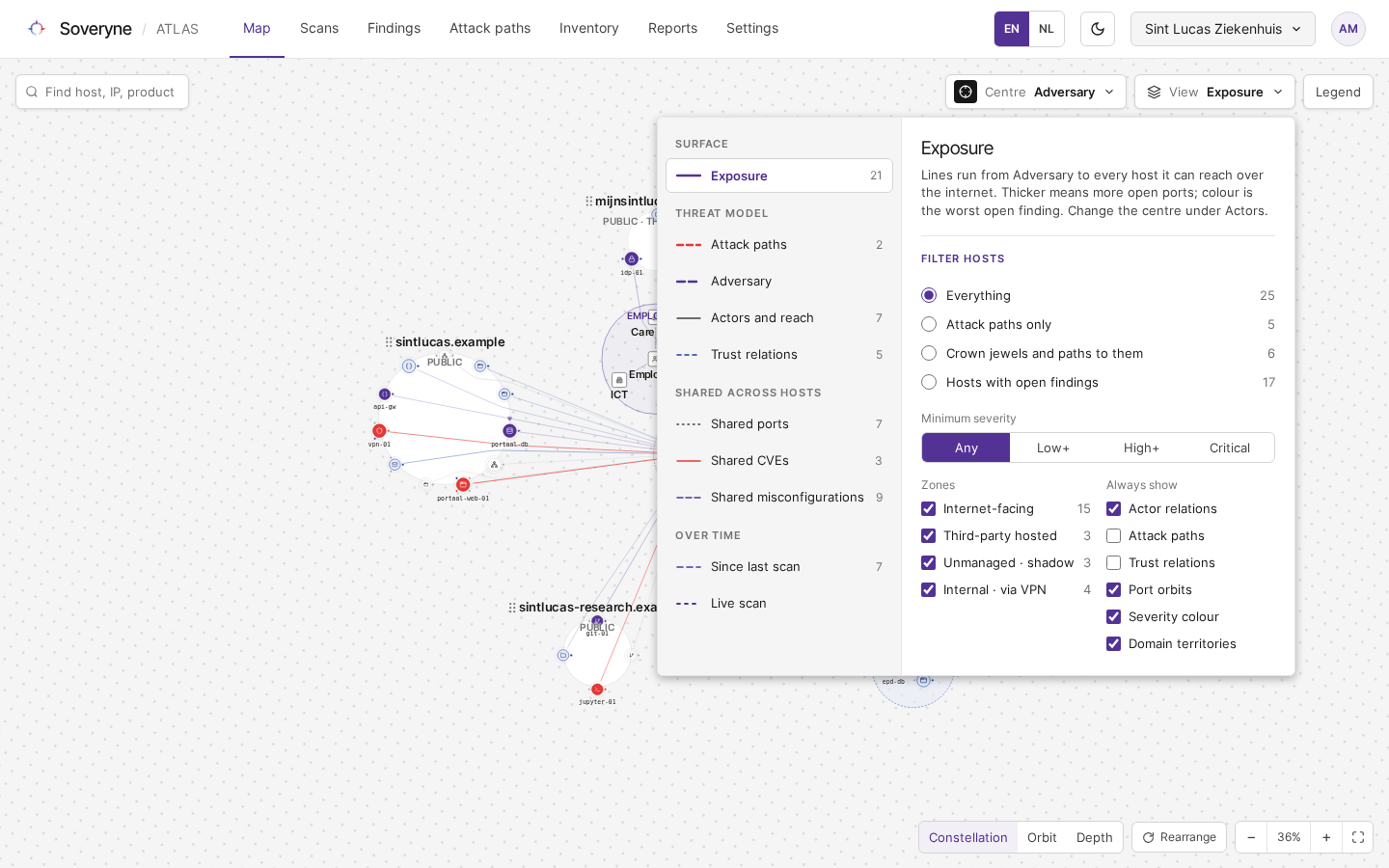Focus the Find host, IP, product search
Image resolution: width=1389 pixels, height=868 pixels.
pyautogui.click(x=102, y=92)
